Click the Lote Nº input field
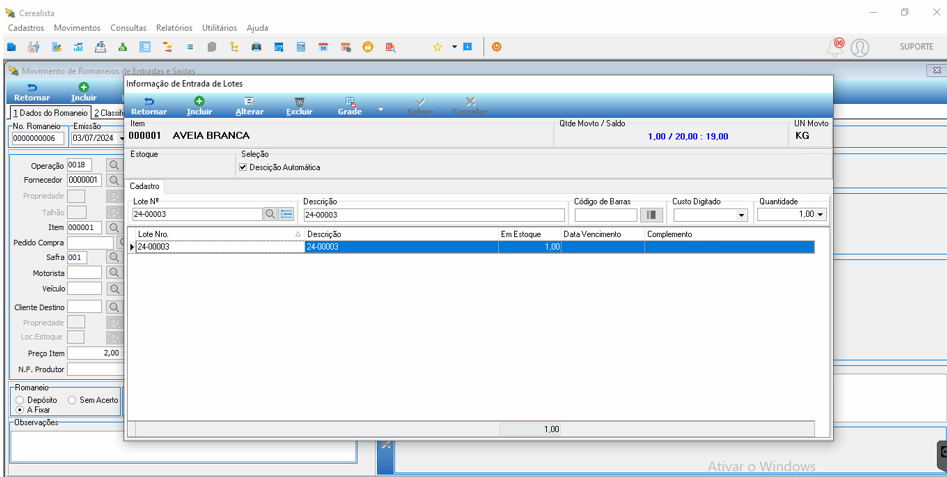The width and height of the screenshot is (947, 477). tap(197, 215)
